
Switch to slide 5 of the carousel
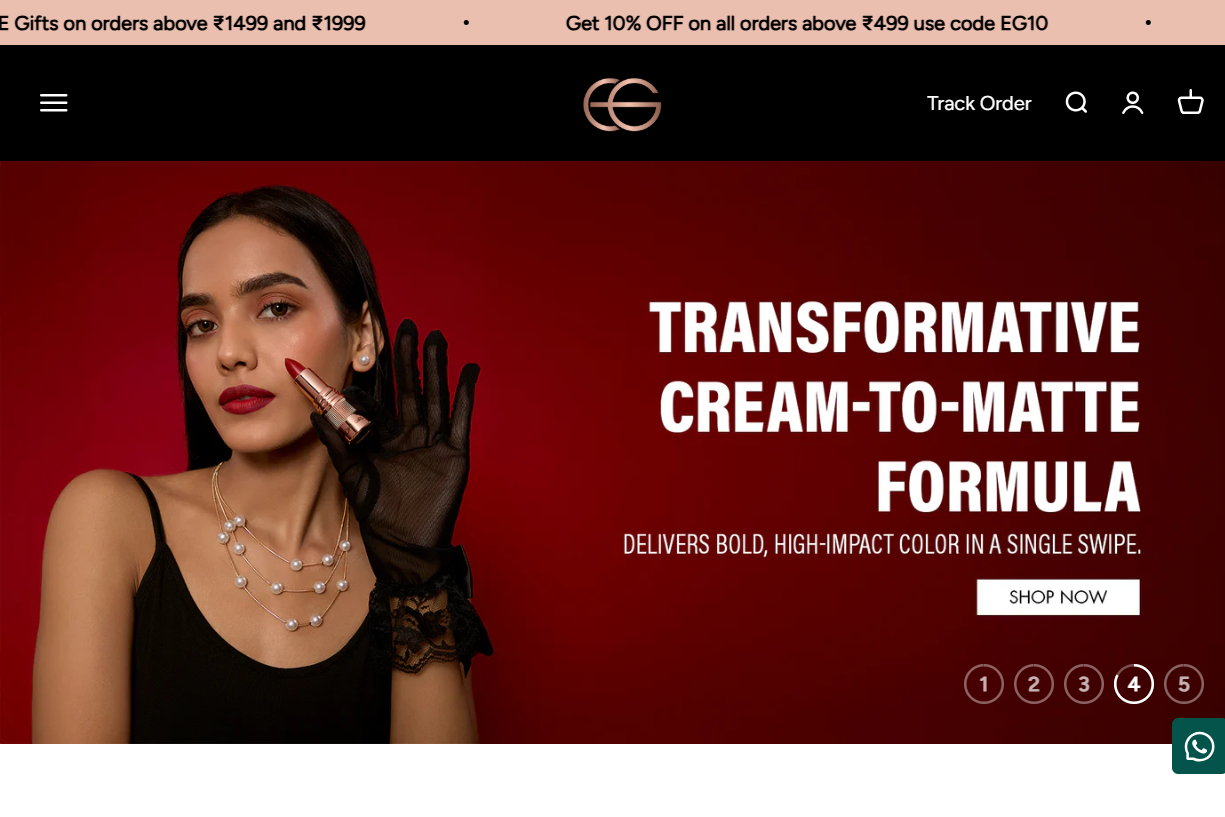point(1184,684)
